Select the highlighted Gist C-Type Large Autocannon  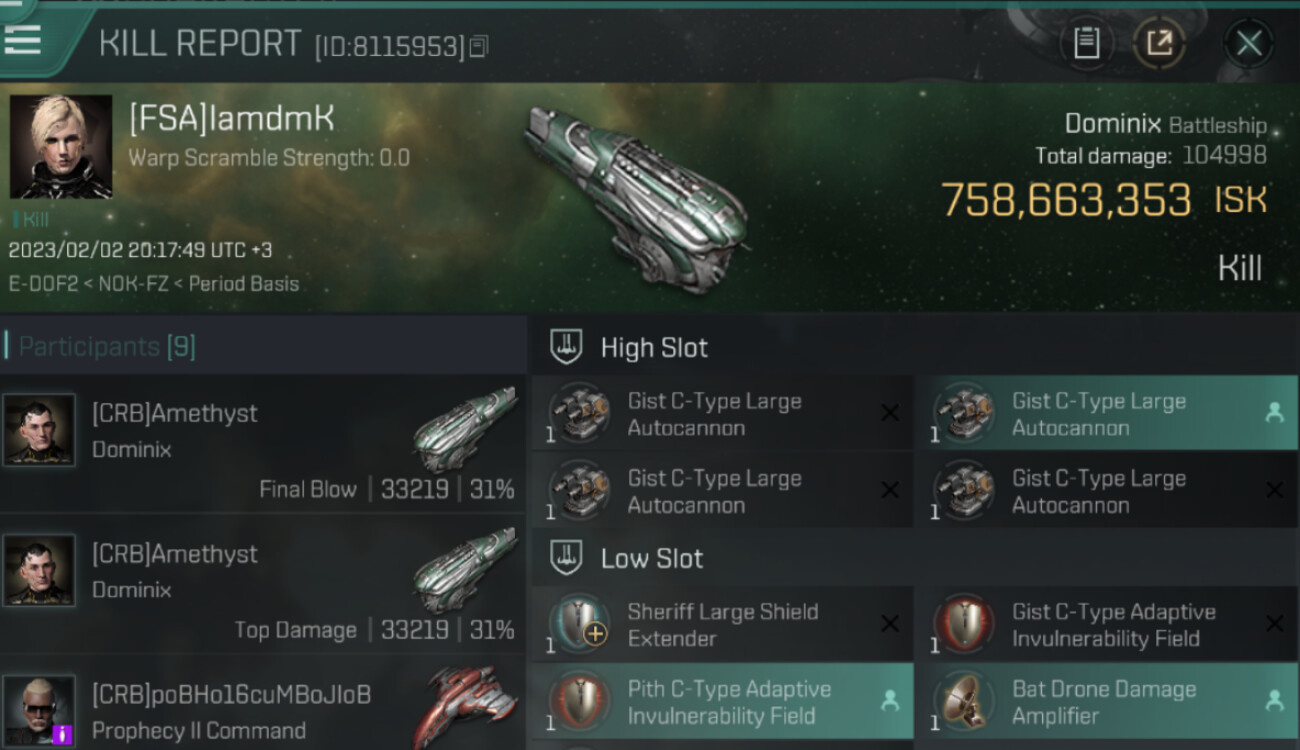1107,413
